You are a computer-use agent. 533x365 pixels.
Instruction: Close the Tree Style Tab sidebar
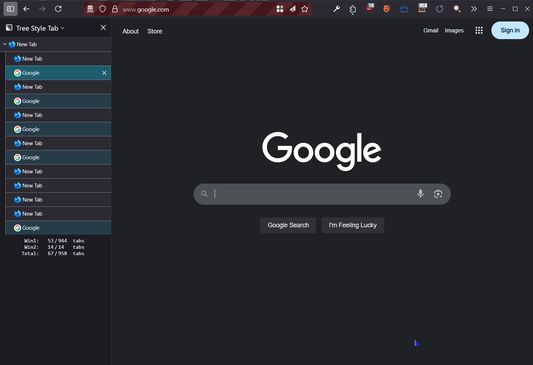(x=103, y=28)
